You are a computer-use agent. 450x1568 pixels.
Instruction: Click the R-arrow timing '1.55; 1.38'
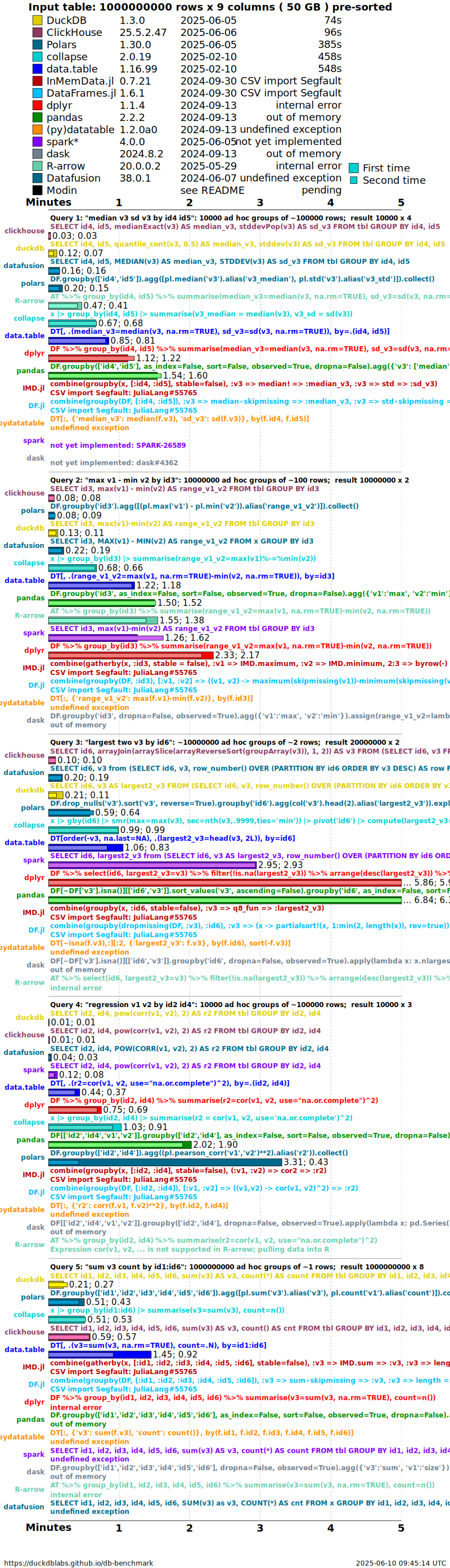click(182, 620)
